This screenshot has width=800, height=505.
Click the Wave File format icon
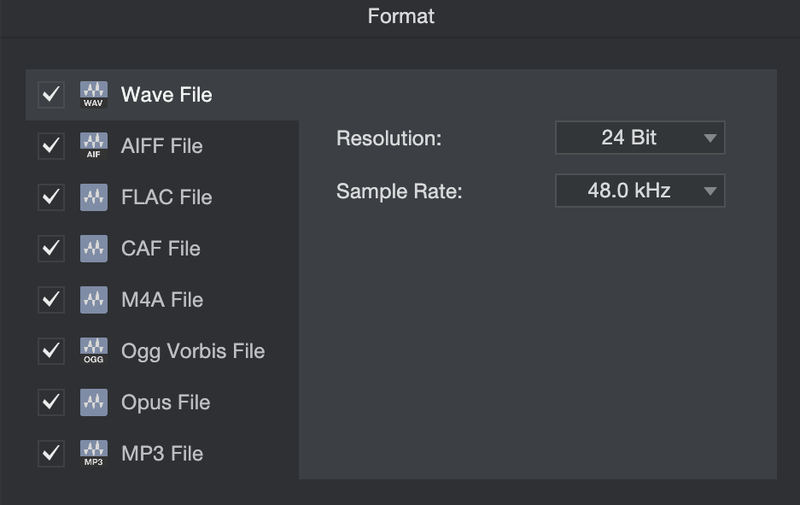coord(93,95)
